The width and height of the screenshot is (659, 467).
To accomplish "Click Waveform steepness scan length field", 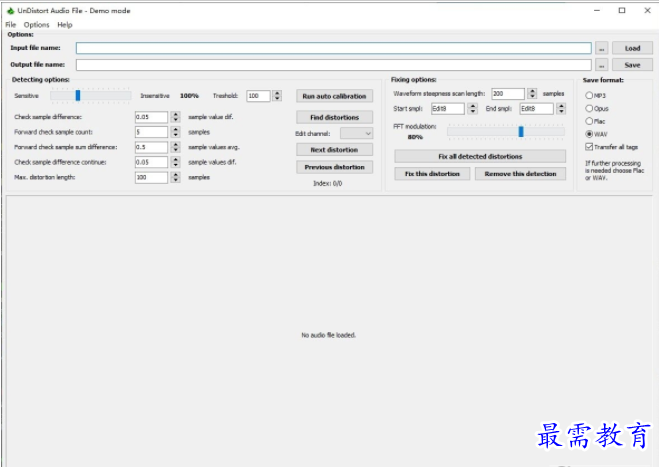I will pos(508,93).
